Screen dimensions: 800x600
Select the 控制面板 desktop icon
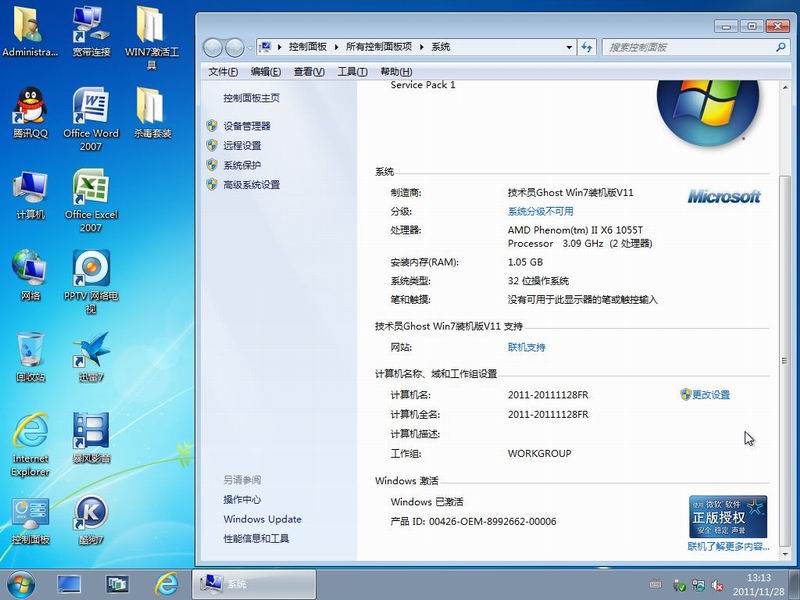coord(30,520)
